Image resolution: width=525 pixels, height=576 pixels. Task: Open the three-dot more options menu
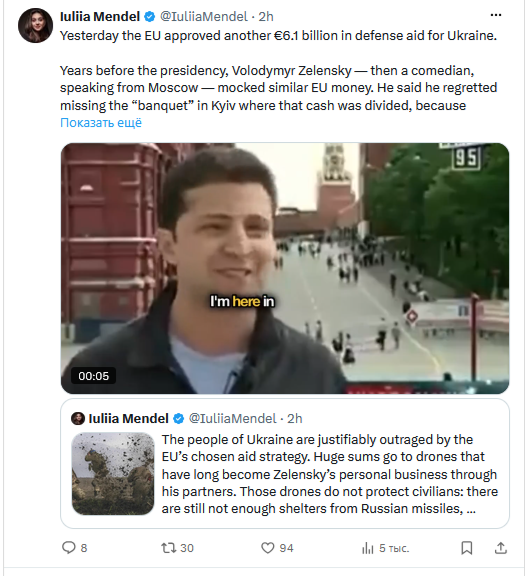[496, 15]
